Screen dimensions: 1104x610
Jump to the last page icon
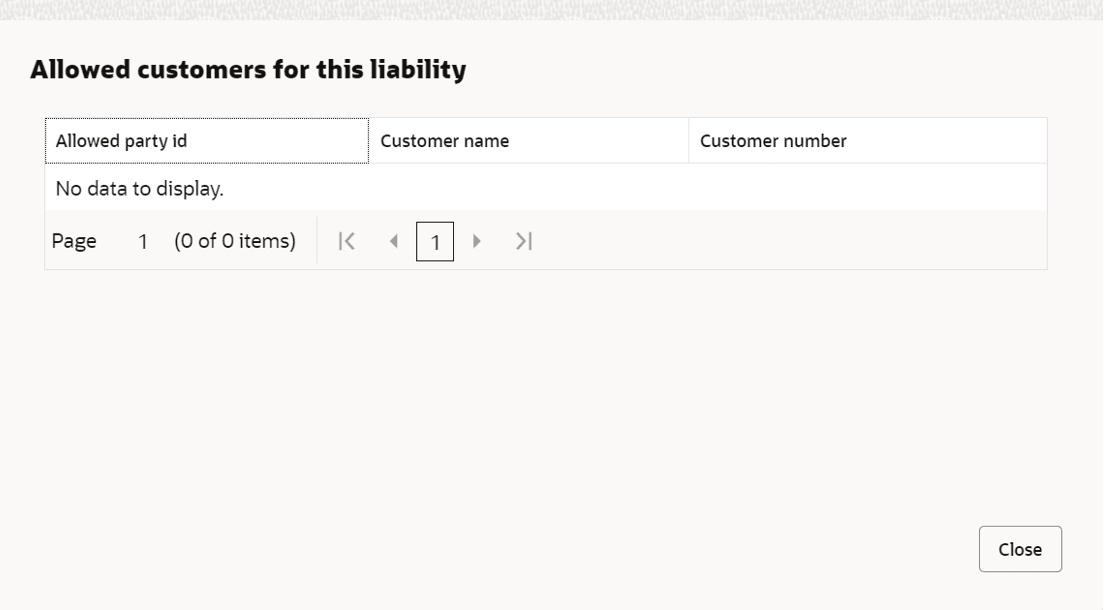click(524, 242)
